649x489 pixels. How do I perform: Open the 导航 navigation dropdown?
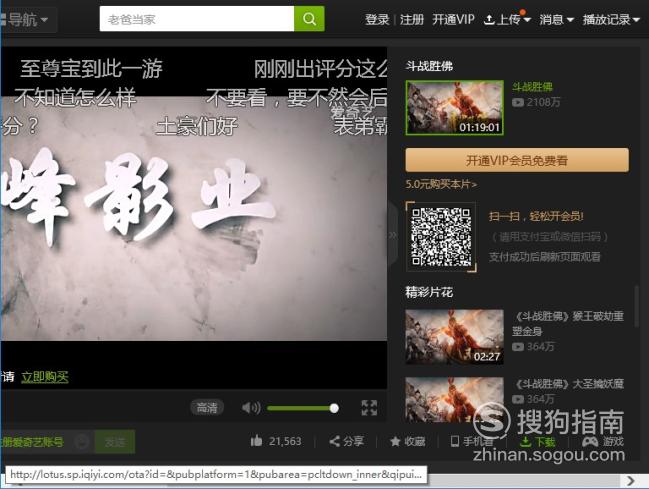point(27,19)
